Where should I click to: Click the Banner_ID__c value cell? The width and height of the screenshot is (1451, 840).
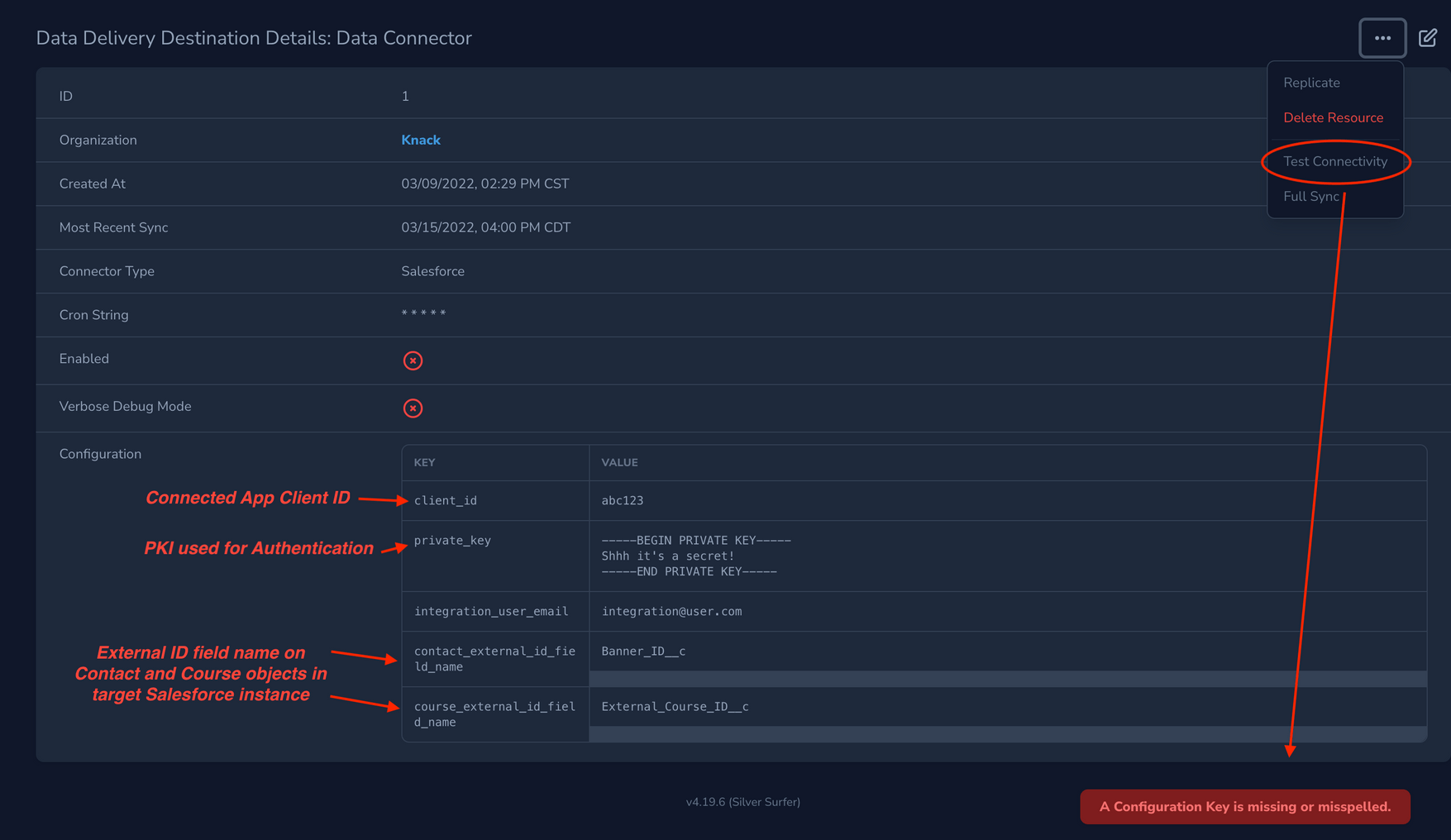(643, 651)
